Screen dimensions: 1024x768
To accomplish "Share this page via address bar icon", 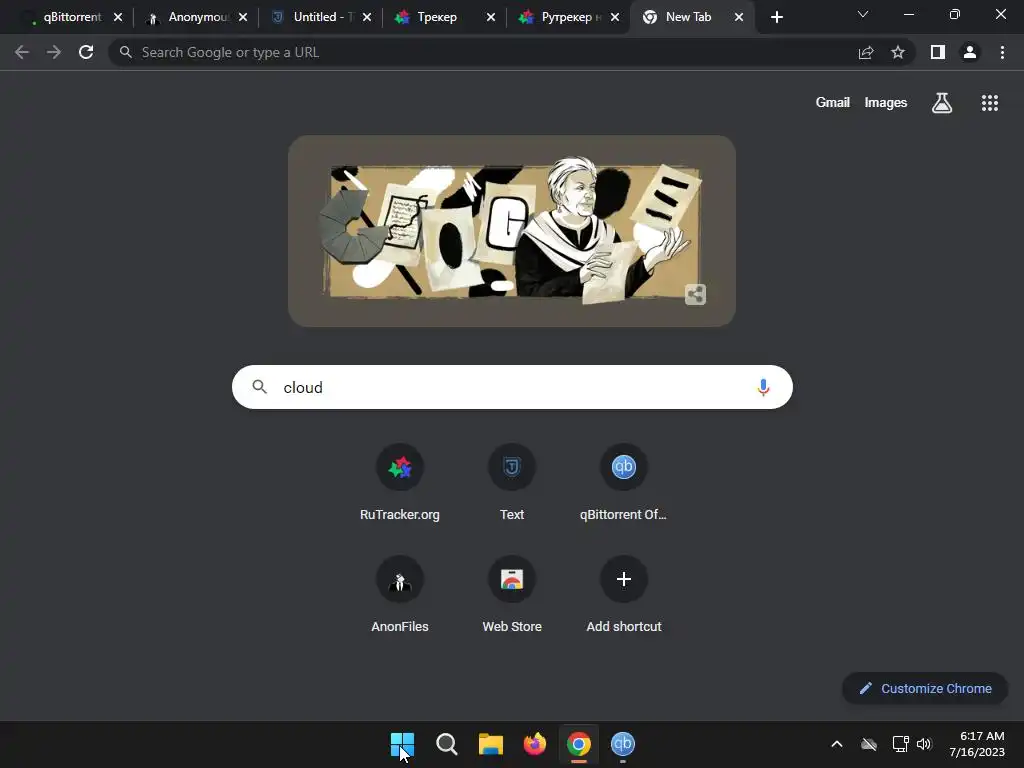I will (866, 52).
